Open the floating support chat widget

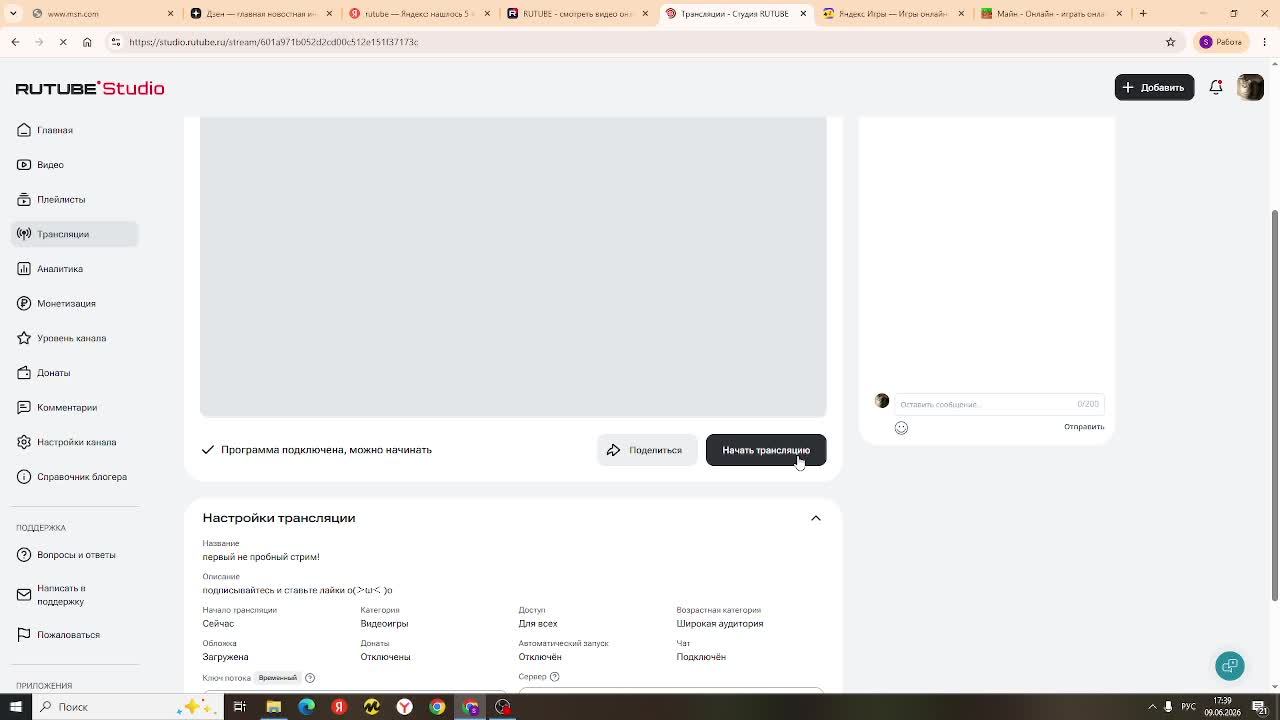tap(1230, 666)
